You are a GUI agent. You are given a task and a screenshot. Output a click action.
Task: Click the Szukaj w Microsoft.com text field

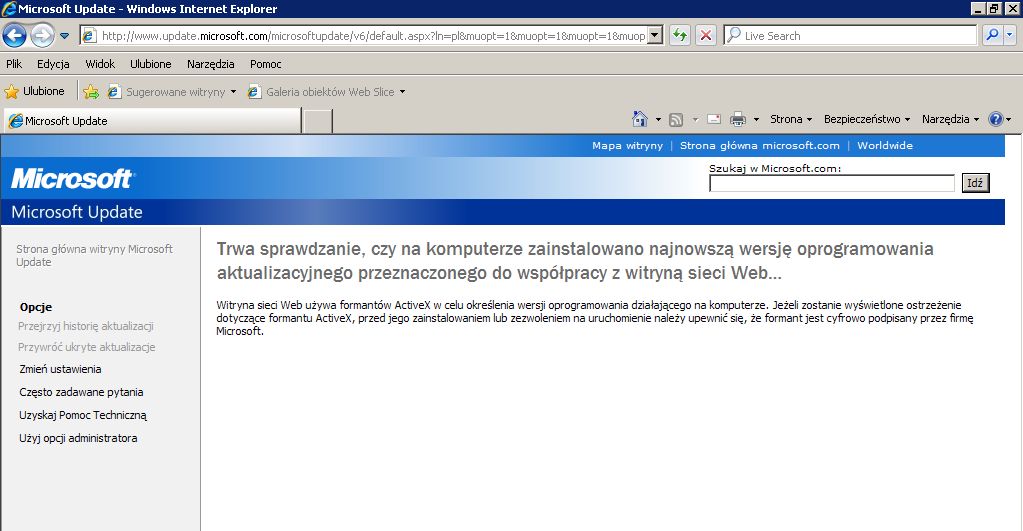pos(832,183)
